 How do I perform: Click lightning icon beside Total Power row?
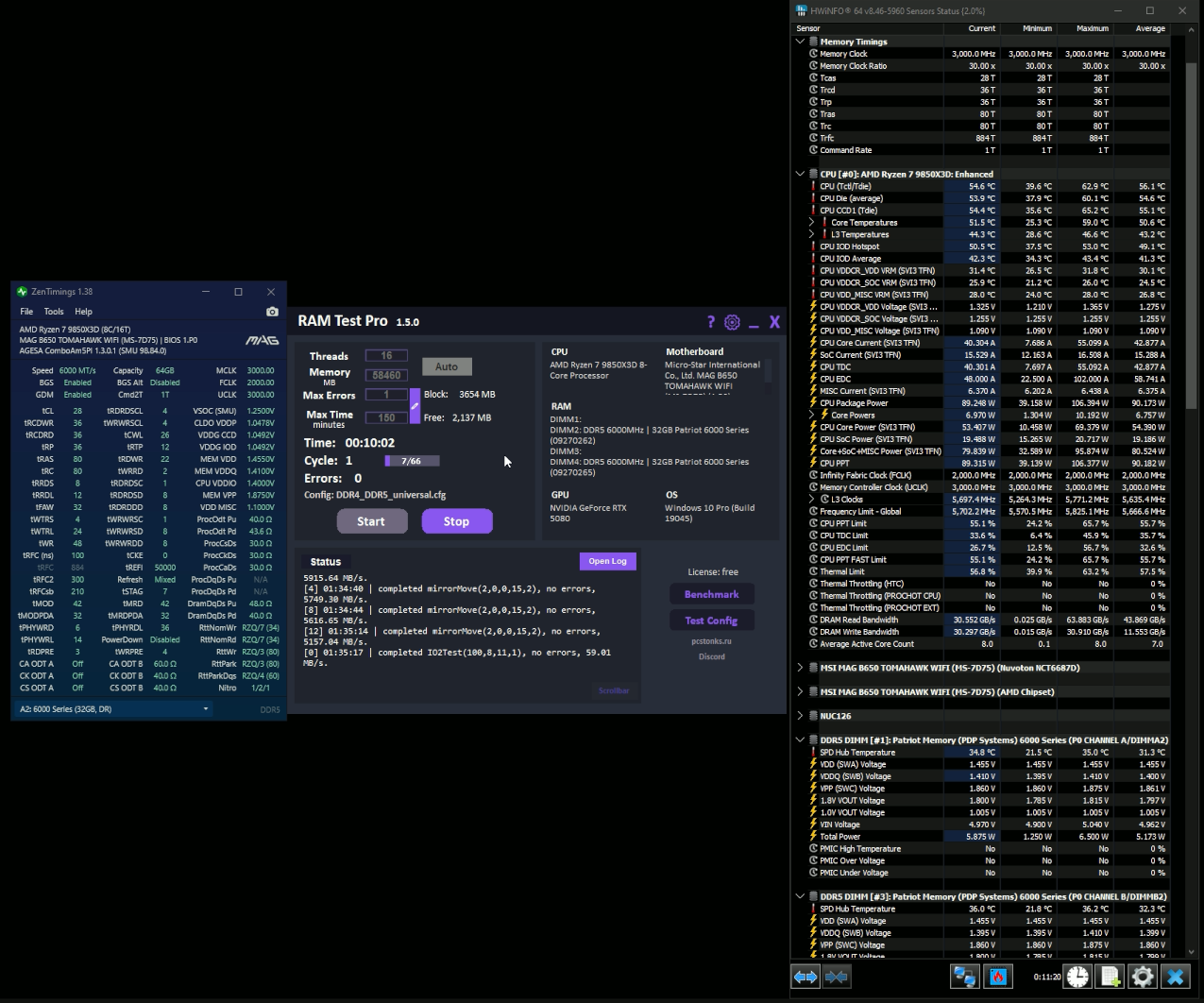(813, 837)
